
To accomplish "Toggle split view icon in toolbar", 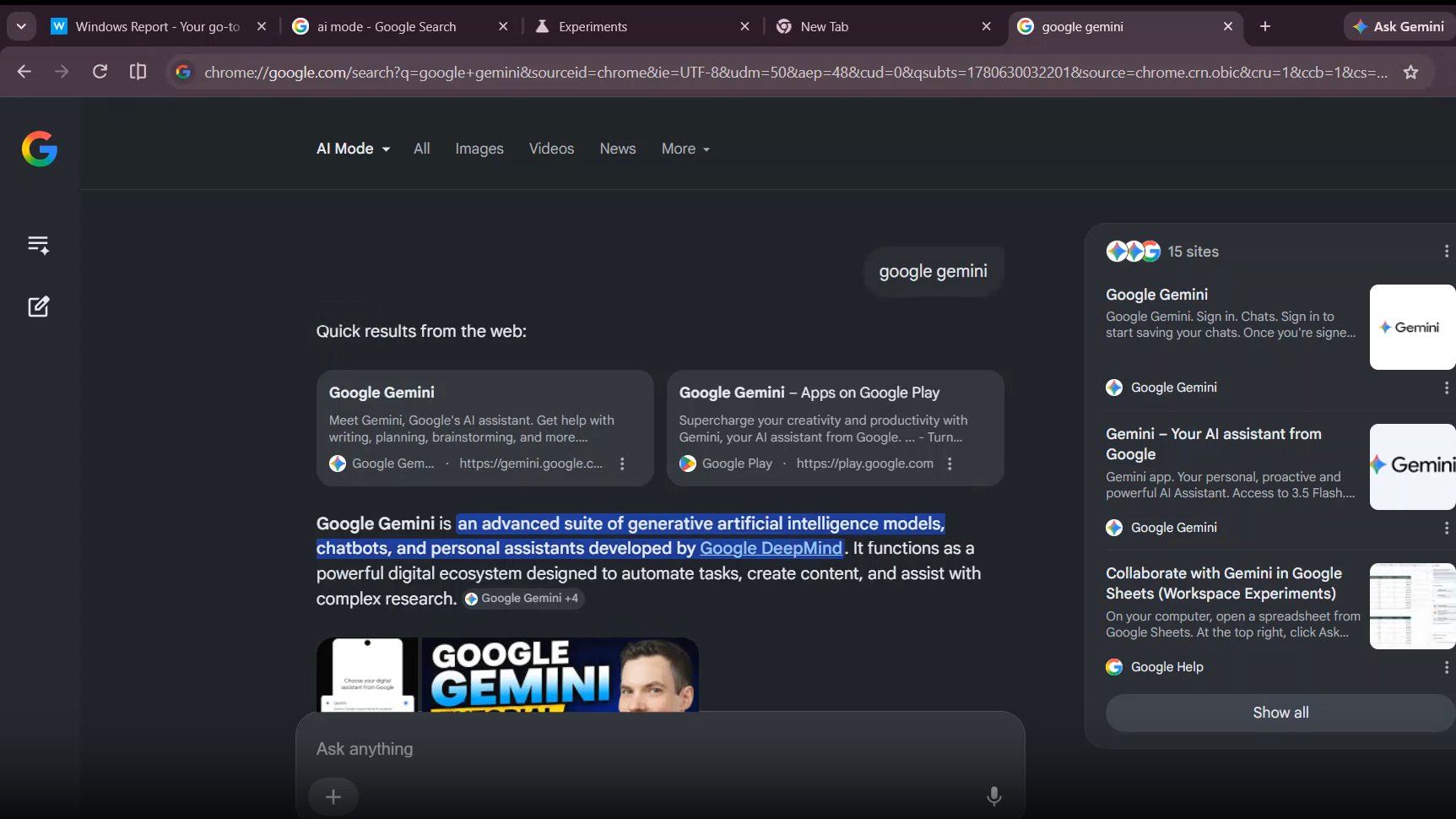I will [138, 72].
